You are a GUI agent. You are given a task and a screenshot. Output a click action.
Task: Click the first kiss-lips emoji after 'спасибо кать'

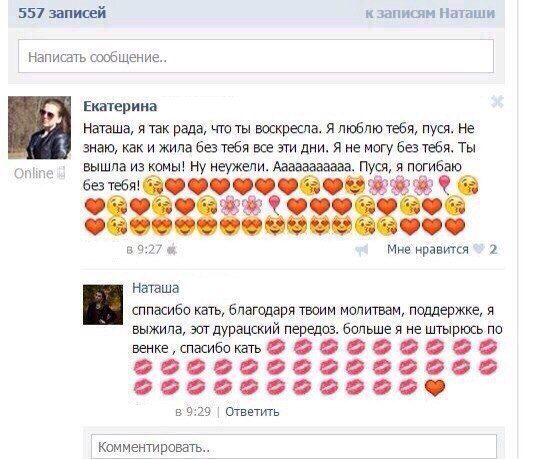tap(276, 348)
